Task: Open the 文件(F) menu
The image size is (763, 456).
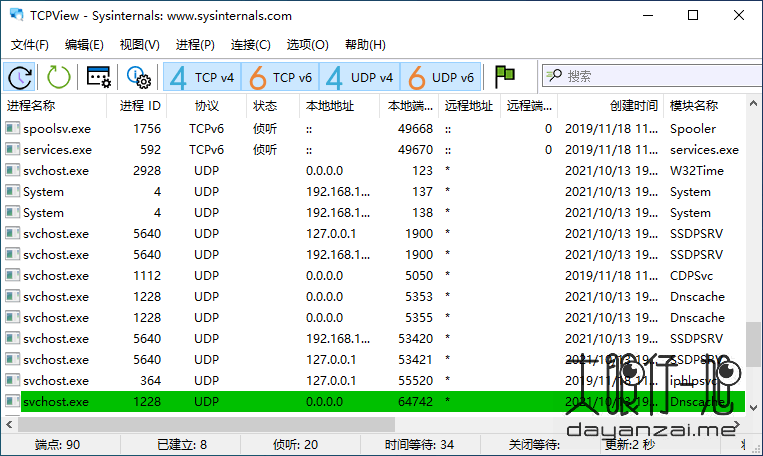Action: pos(30,45)
